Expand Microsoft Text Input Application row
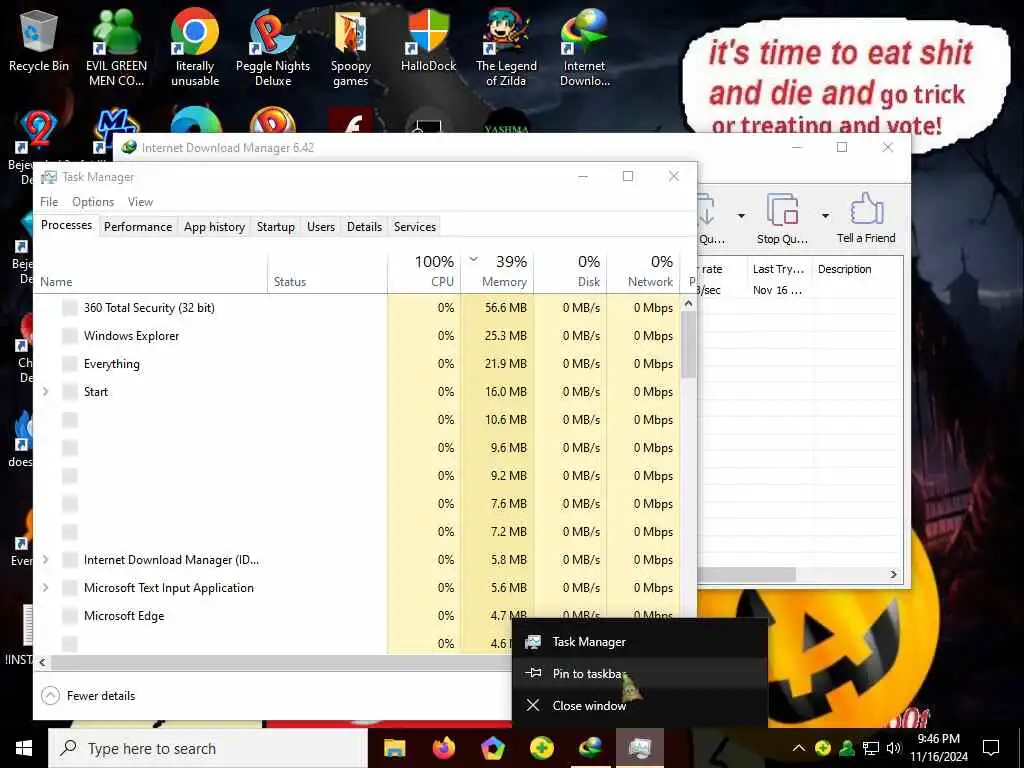Screen dimensions: 1024x768 (x=46, y=588)
